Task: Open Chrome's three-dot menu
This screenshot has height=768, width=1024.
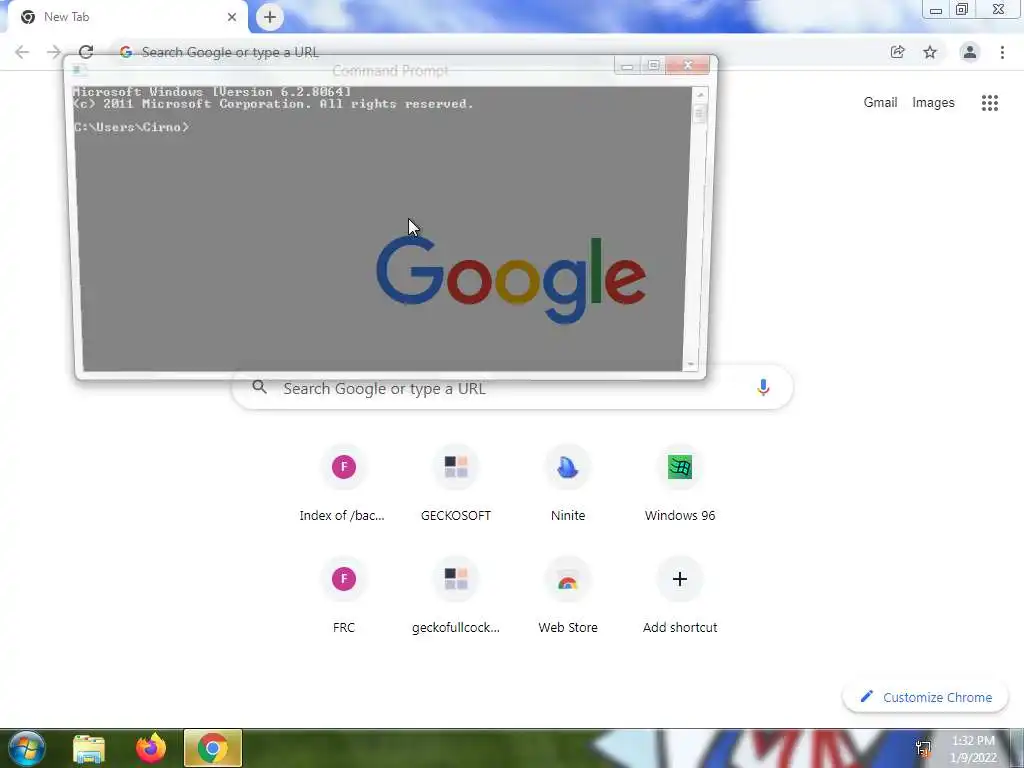Action: (x=1002, y=52)
